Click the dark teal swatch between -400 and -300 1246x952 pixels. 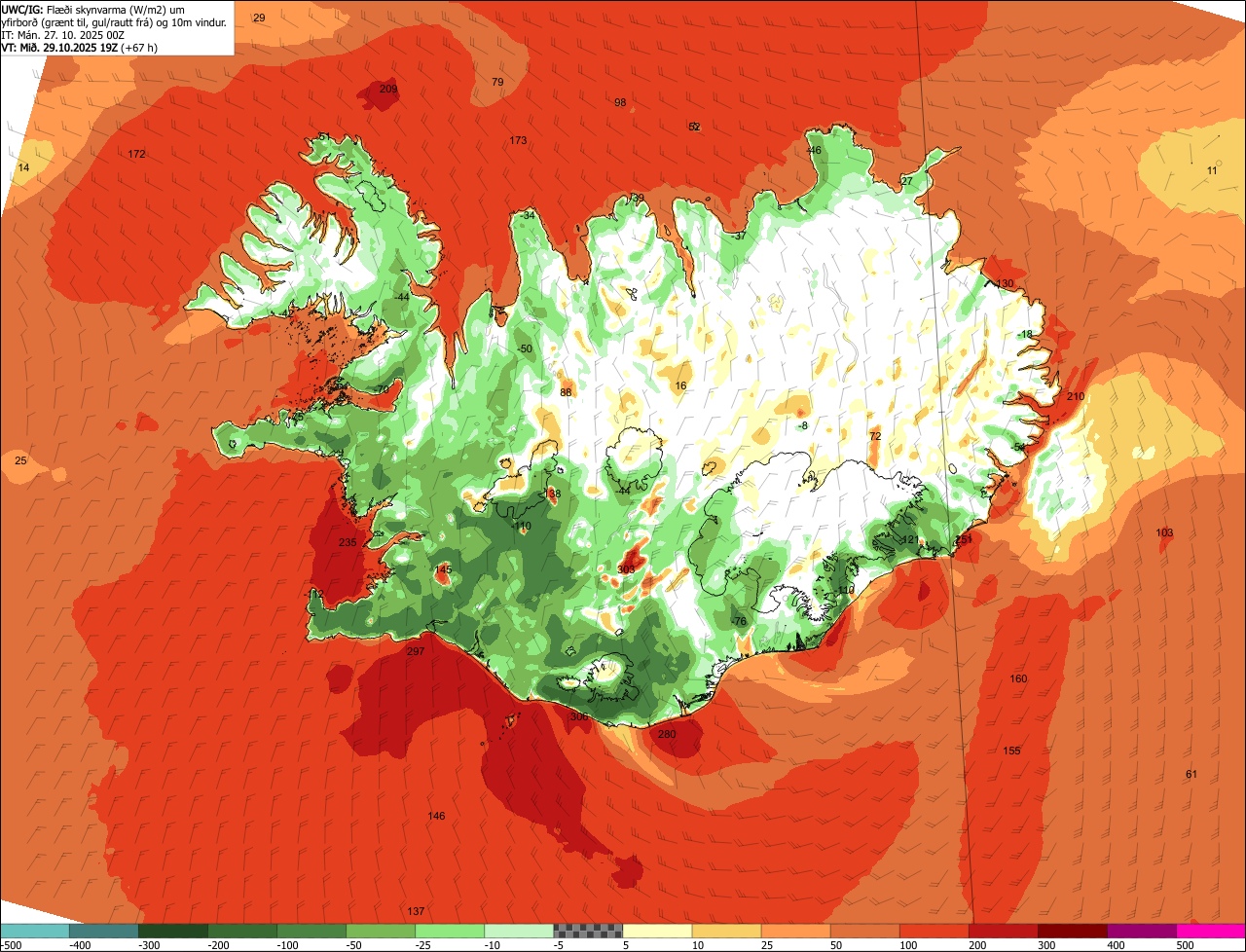coord(103,931)
